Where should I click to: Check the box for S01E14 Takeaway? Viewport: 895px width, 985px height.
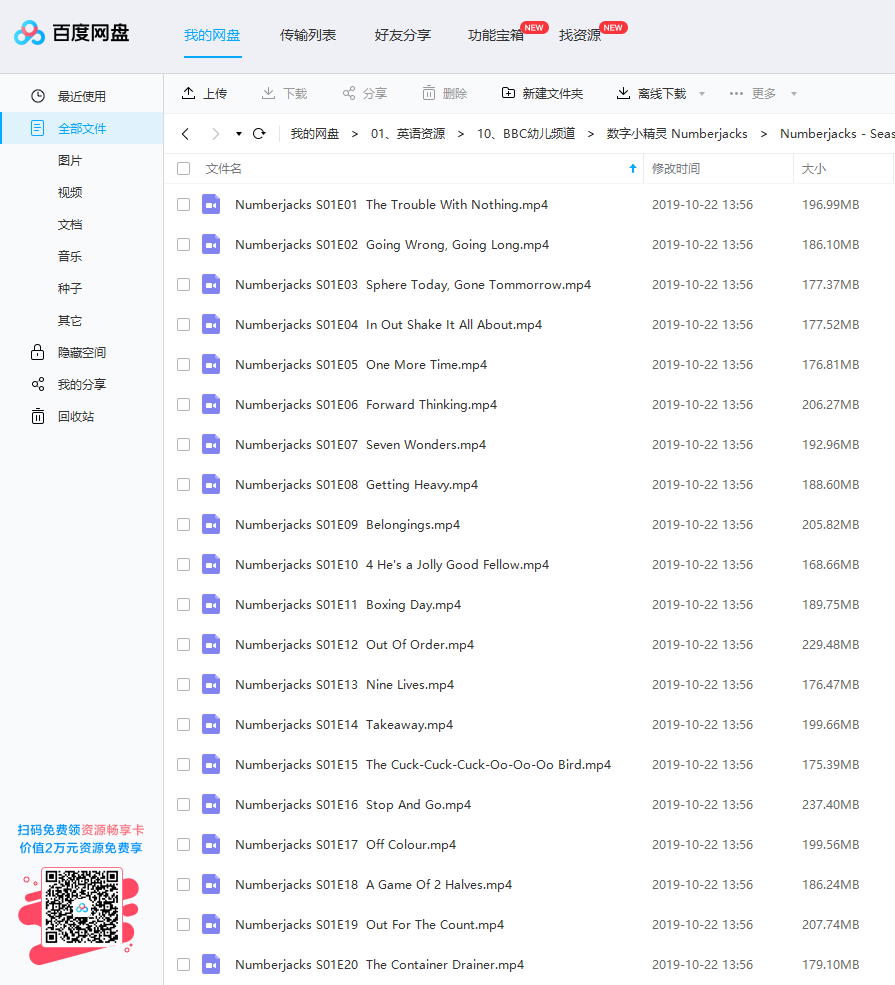click(x=183, y=724)
